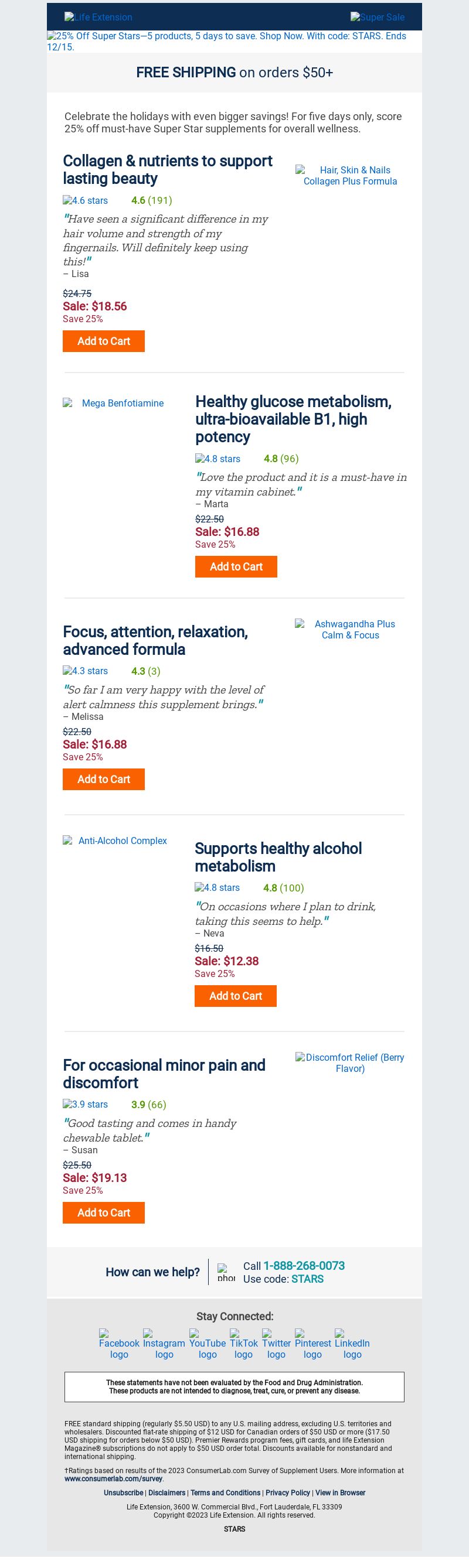Add Mega Benfotiamine to cart
This screenshot has height=1568, width=469.
[236, 567]
